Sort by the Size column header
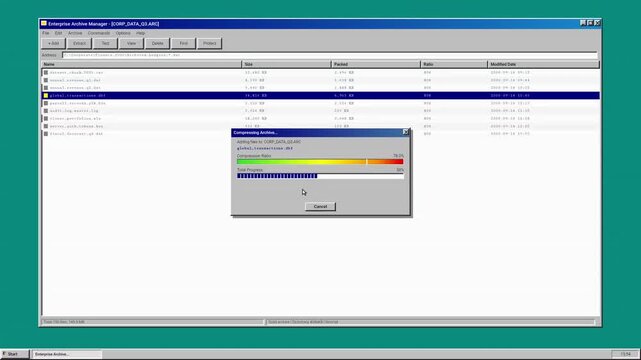 (286, 64)
